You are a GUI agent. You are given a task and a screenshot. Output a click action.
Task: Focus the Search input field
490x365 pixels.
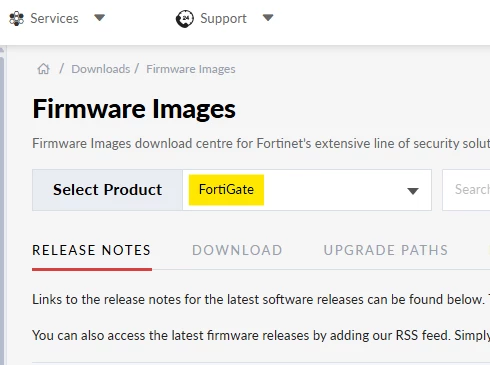[466, 190]
